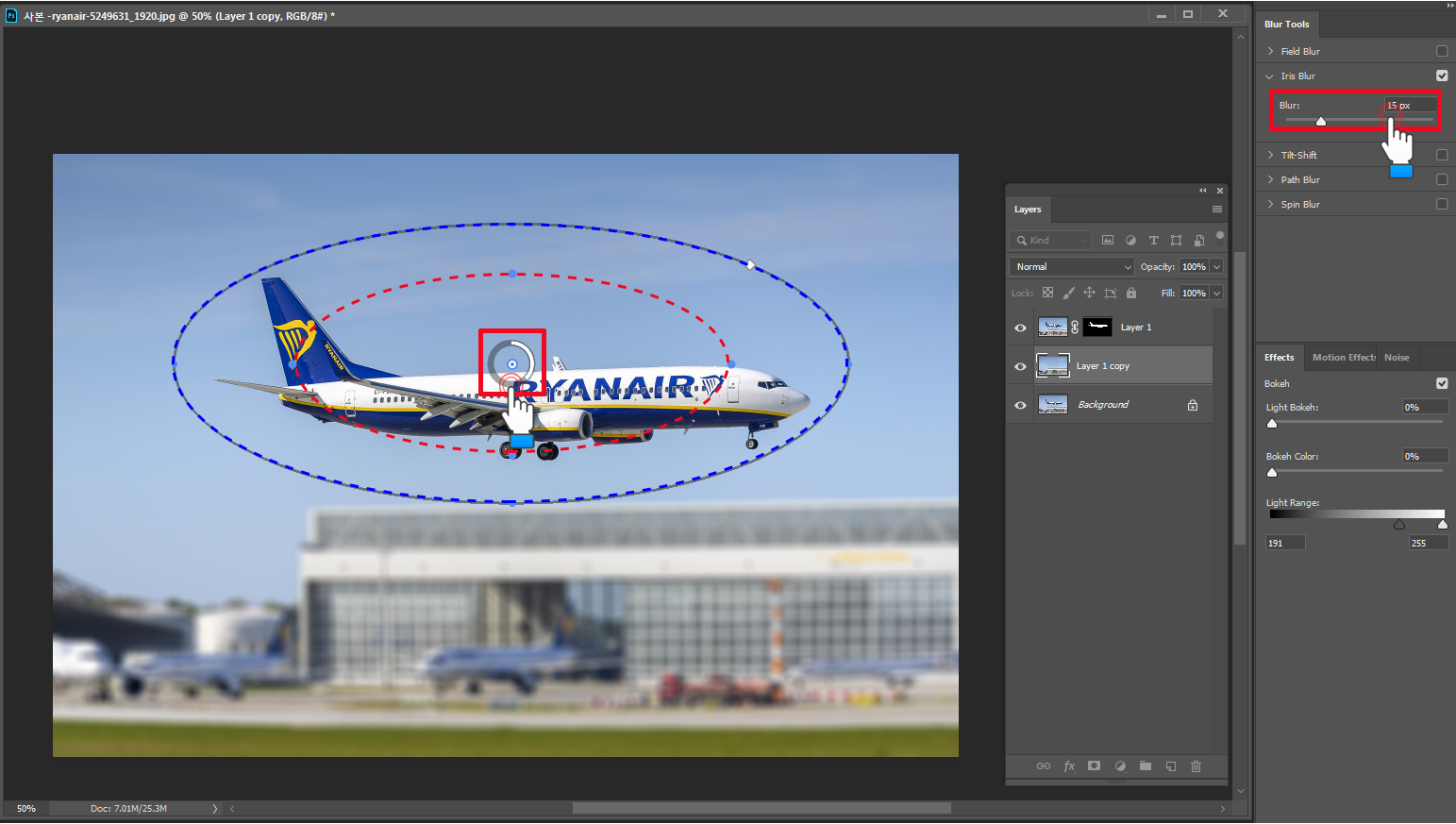Screen dimensions: 1456x824
Task: Open the layer style fx menu
Action: point(1069,766)
